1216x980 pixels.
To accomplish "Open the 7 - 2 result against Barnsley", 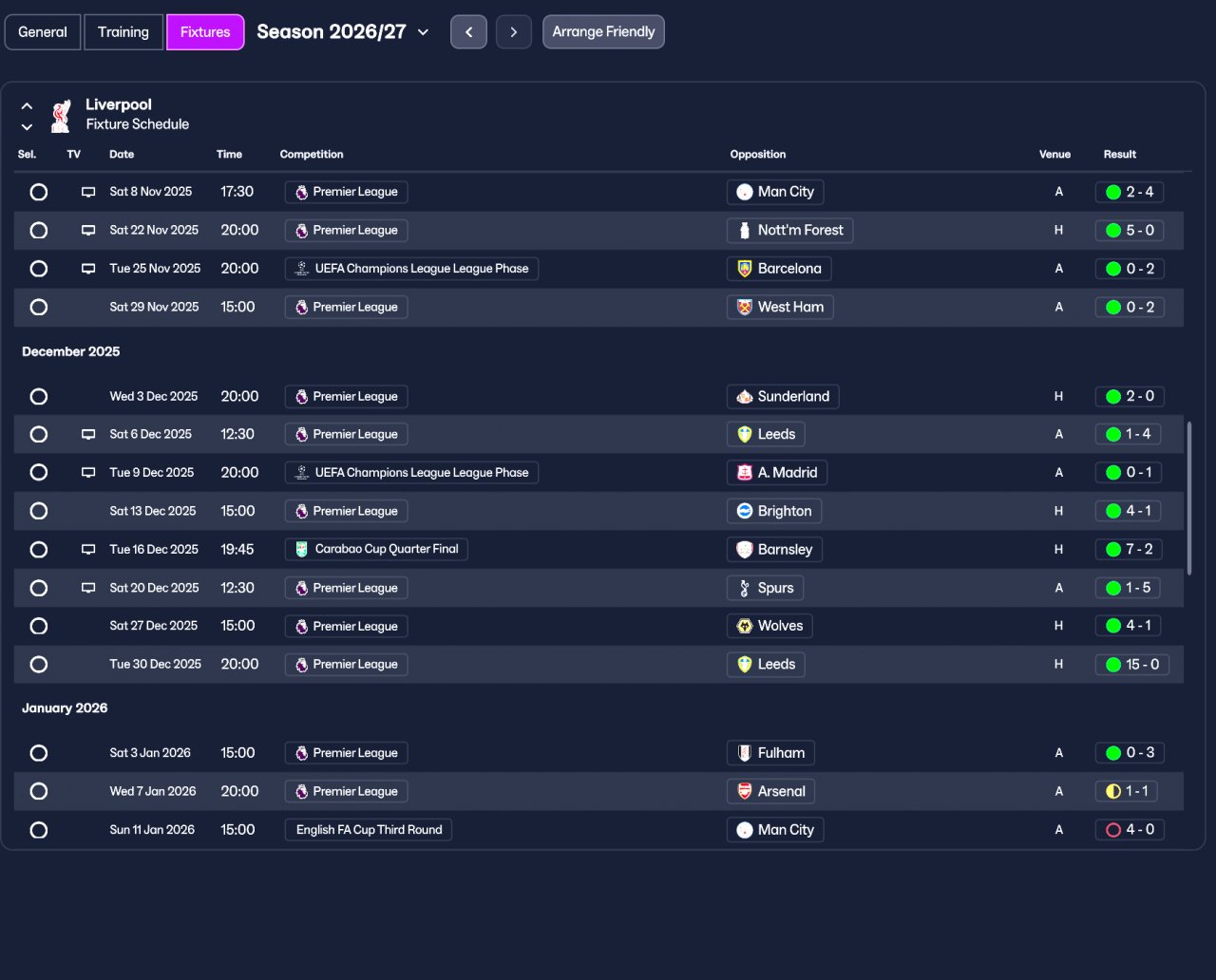I will click(x=1130, y=549).
